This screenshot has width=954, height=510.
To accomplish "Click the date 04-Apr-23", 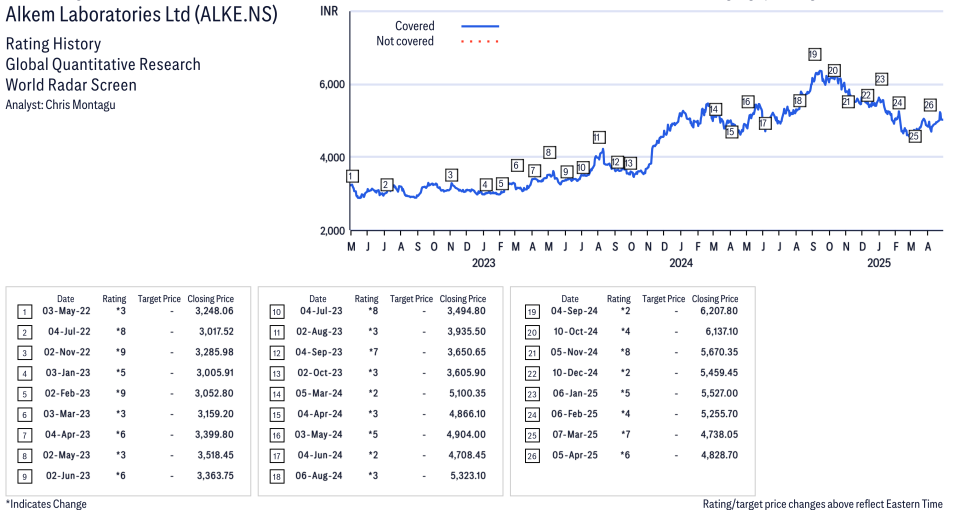I will [68, 435].
